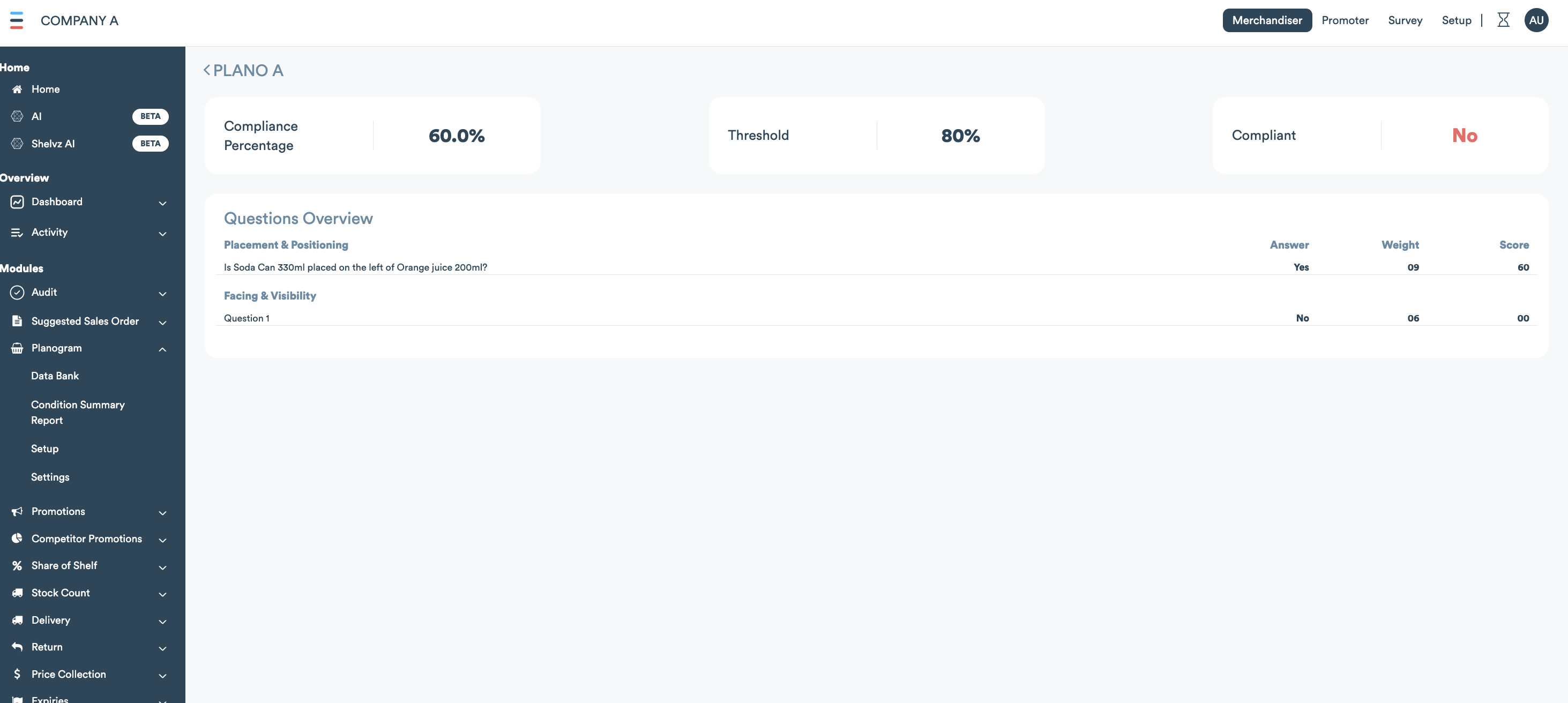Click the Shelvz AI sidebar icon
Screen dimensions: 1568x703
17,144
